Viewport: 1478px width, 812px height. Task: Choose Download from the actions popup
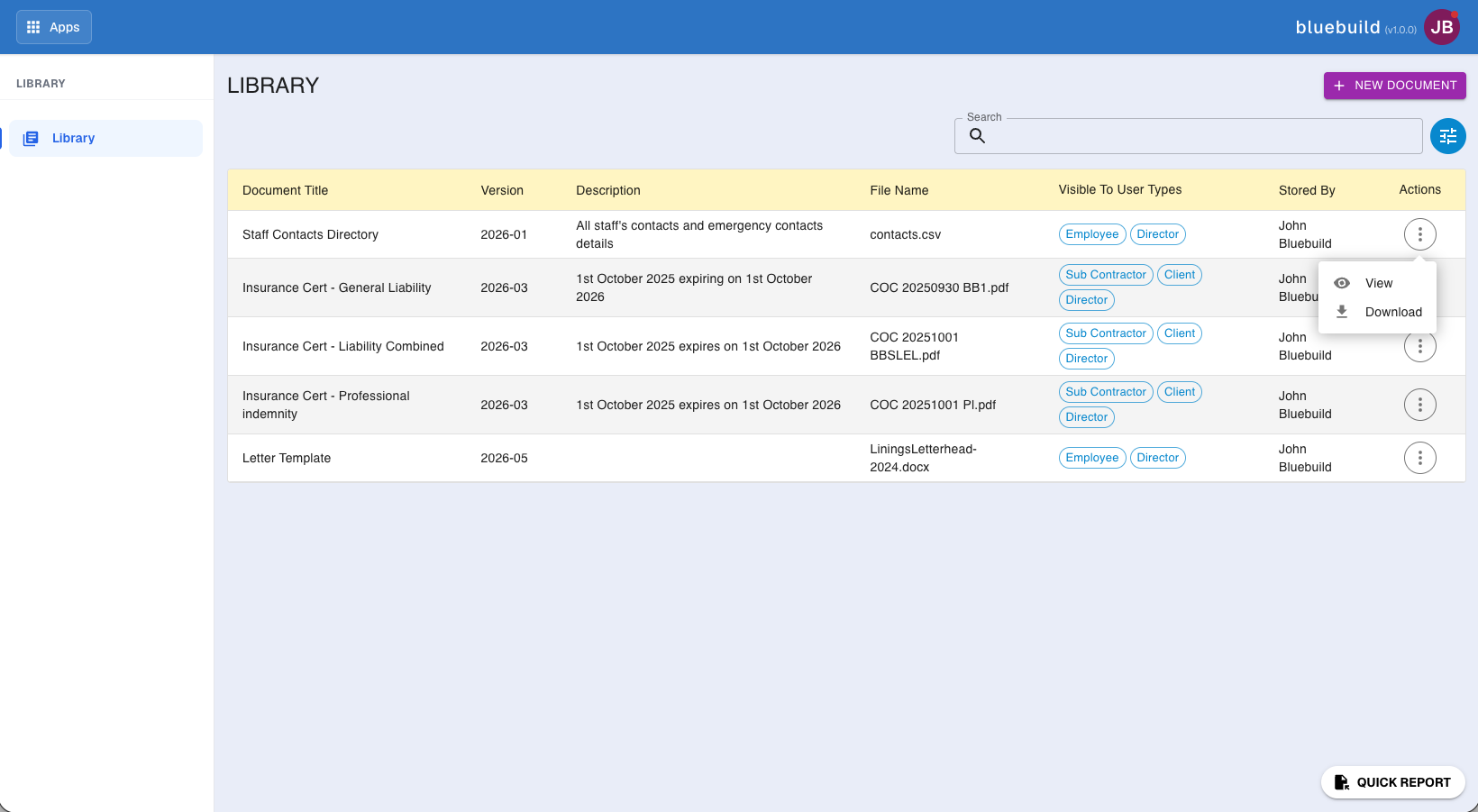coord(1377,312)
